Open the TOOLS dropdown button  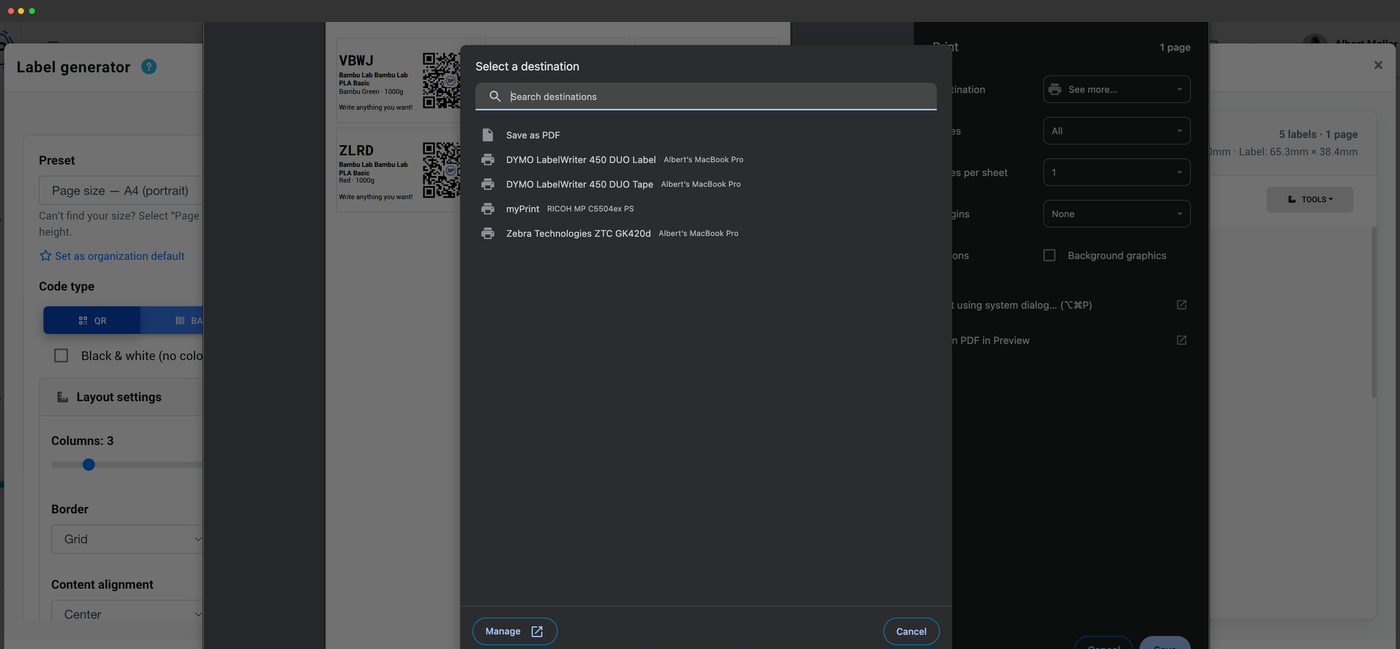tap(1310, 199)
